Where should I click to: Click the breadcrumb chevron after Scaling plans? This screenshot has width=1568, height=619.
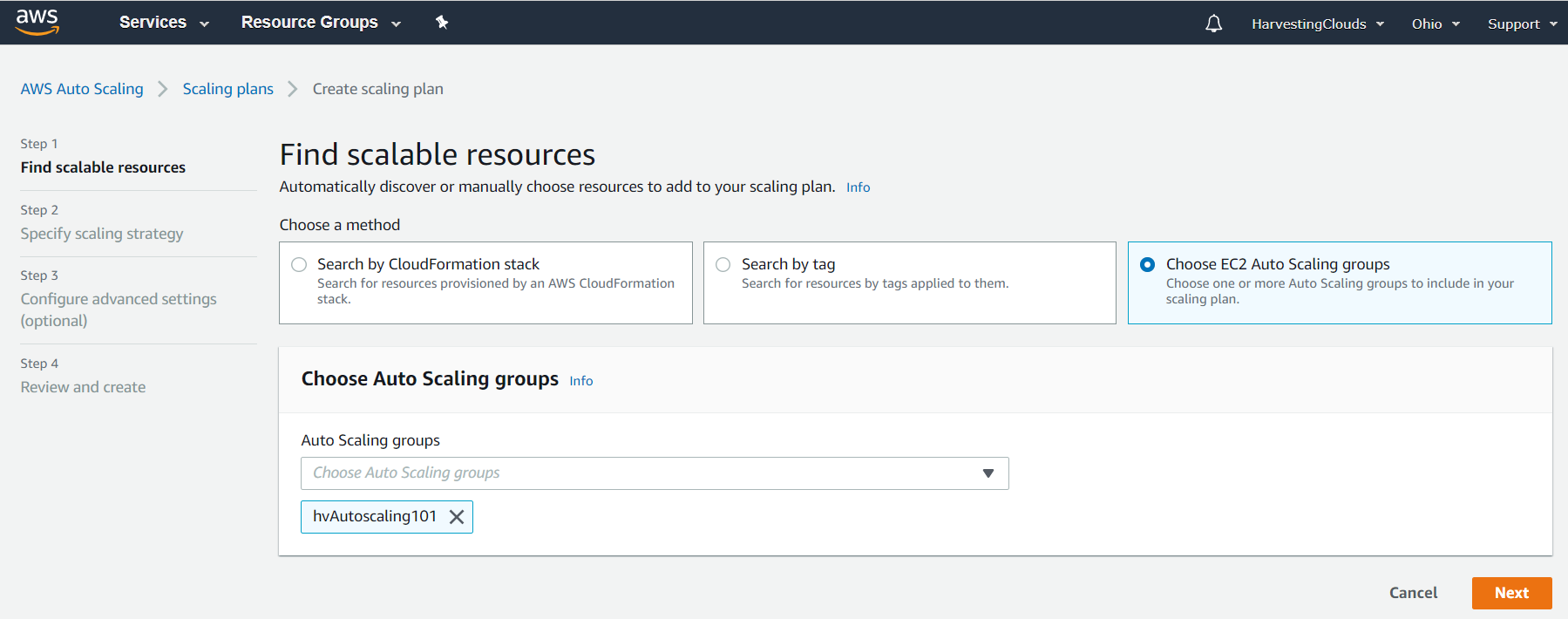click(293, 89)
